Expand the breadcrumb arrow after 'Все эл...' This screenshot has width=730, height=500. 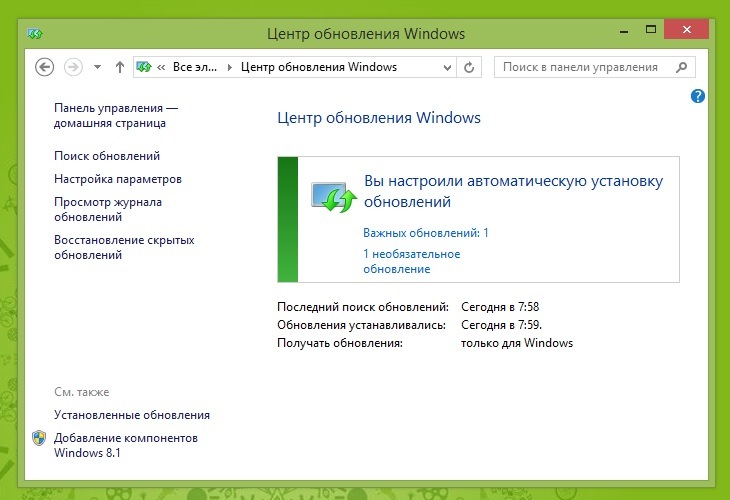(x=230, y=68)
